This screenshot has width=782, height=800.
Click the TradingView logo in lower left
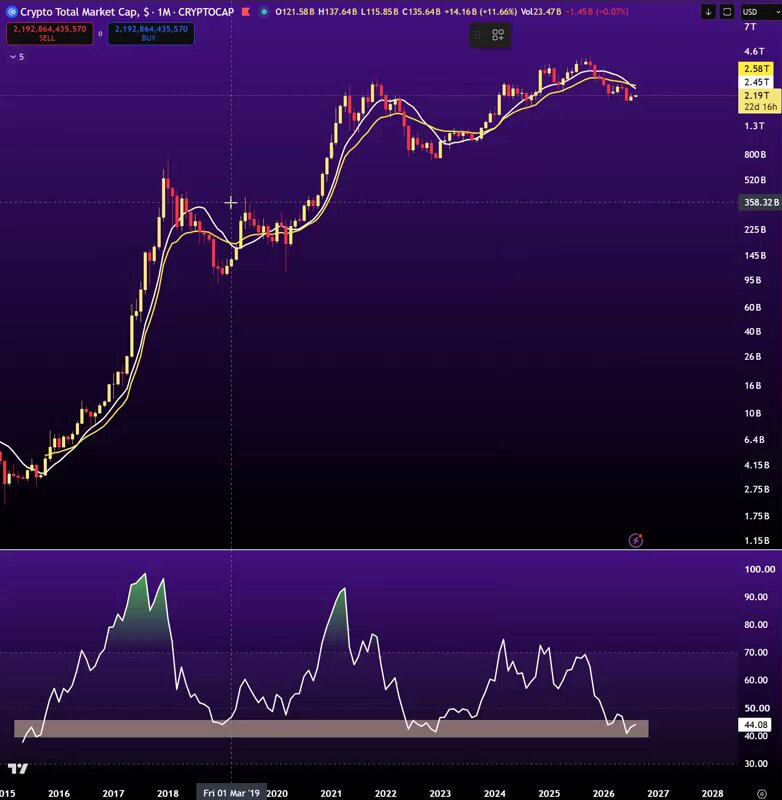18,768
